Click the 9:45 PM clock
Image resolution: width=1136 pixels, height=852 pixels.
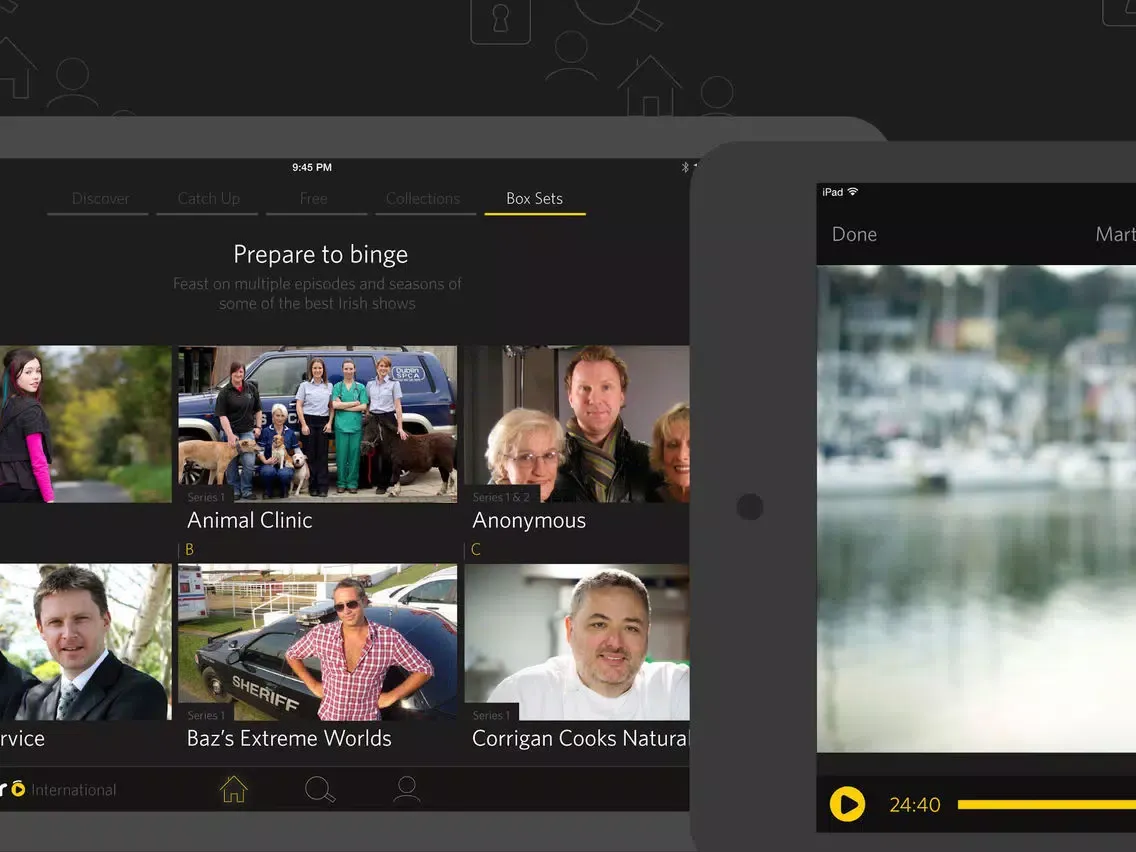(x=312, y=167)
